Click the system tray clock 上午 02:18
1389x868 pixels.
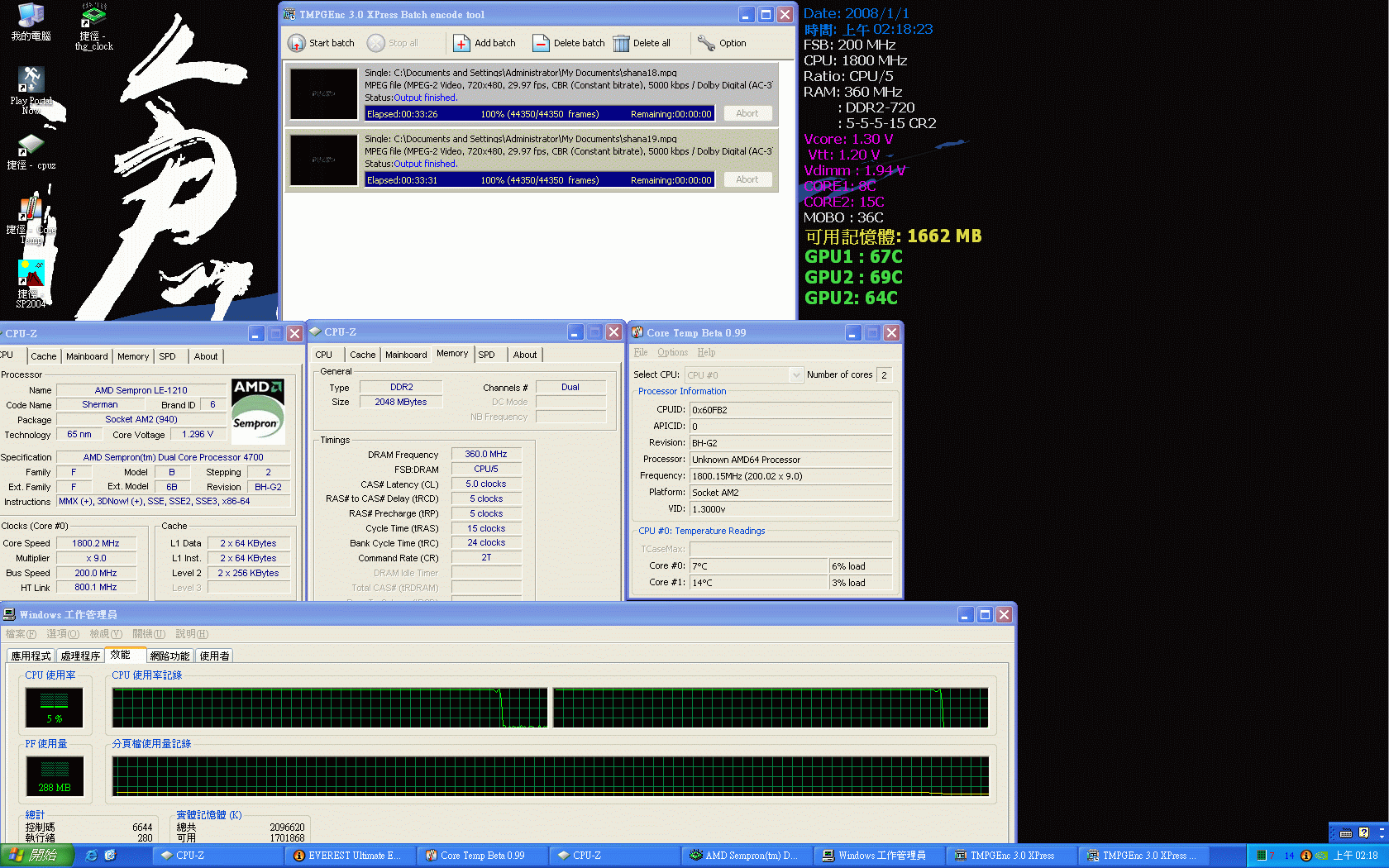coord(1355,856)
